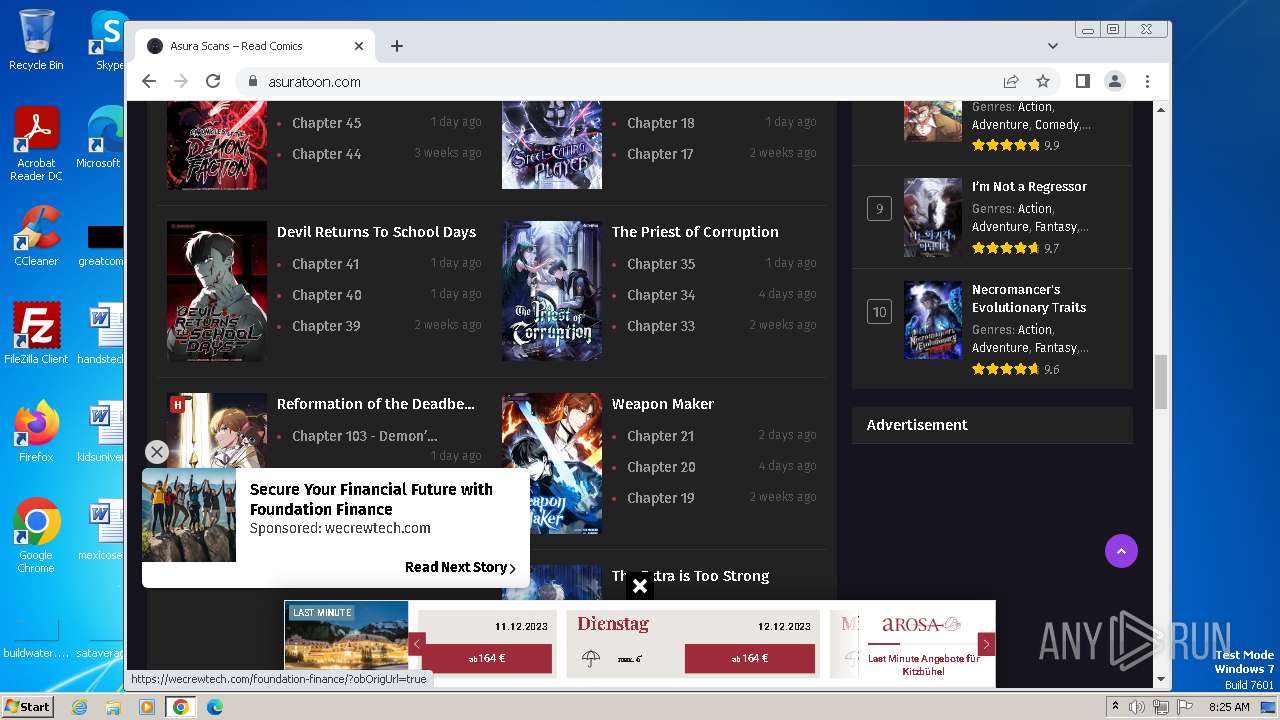Open FileZilla Client desktop shortcut
Viewport: 1280px width, 720px height.
pos(36,334)
